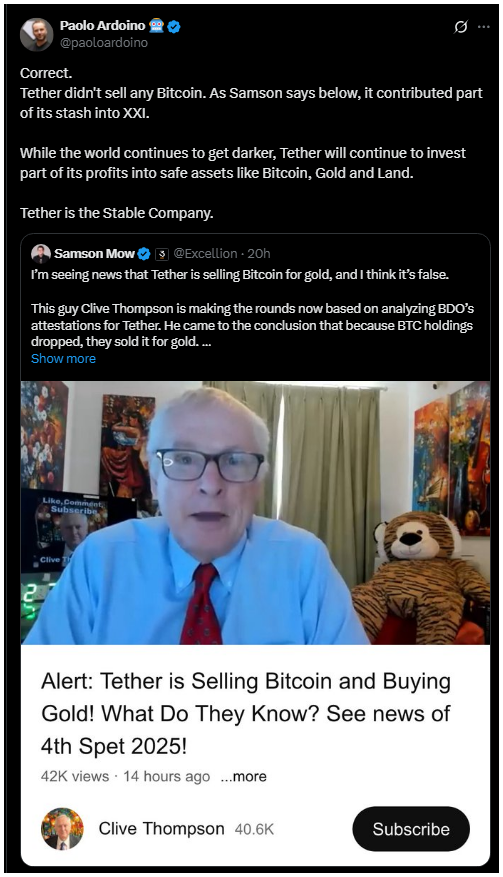Open Clive Thompson's channel avatar
The height and width of the screenshot is (877, 503).
(62, 829)
